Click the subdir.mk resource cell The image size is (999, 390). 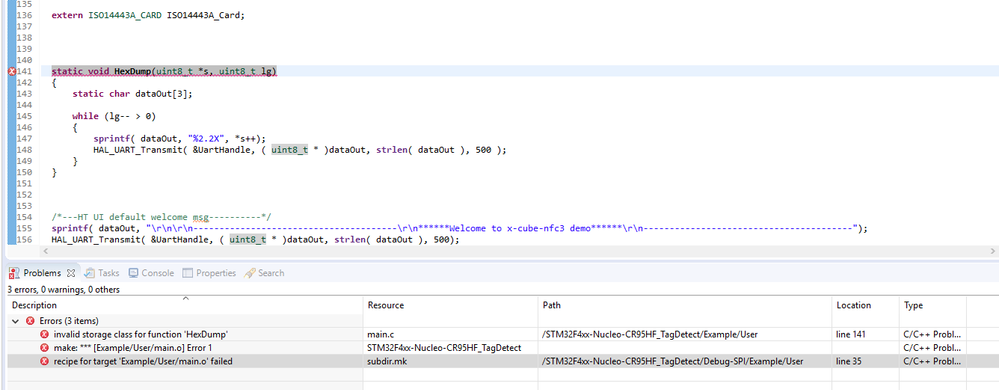(x=387, y=361)
